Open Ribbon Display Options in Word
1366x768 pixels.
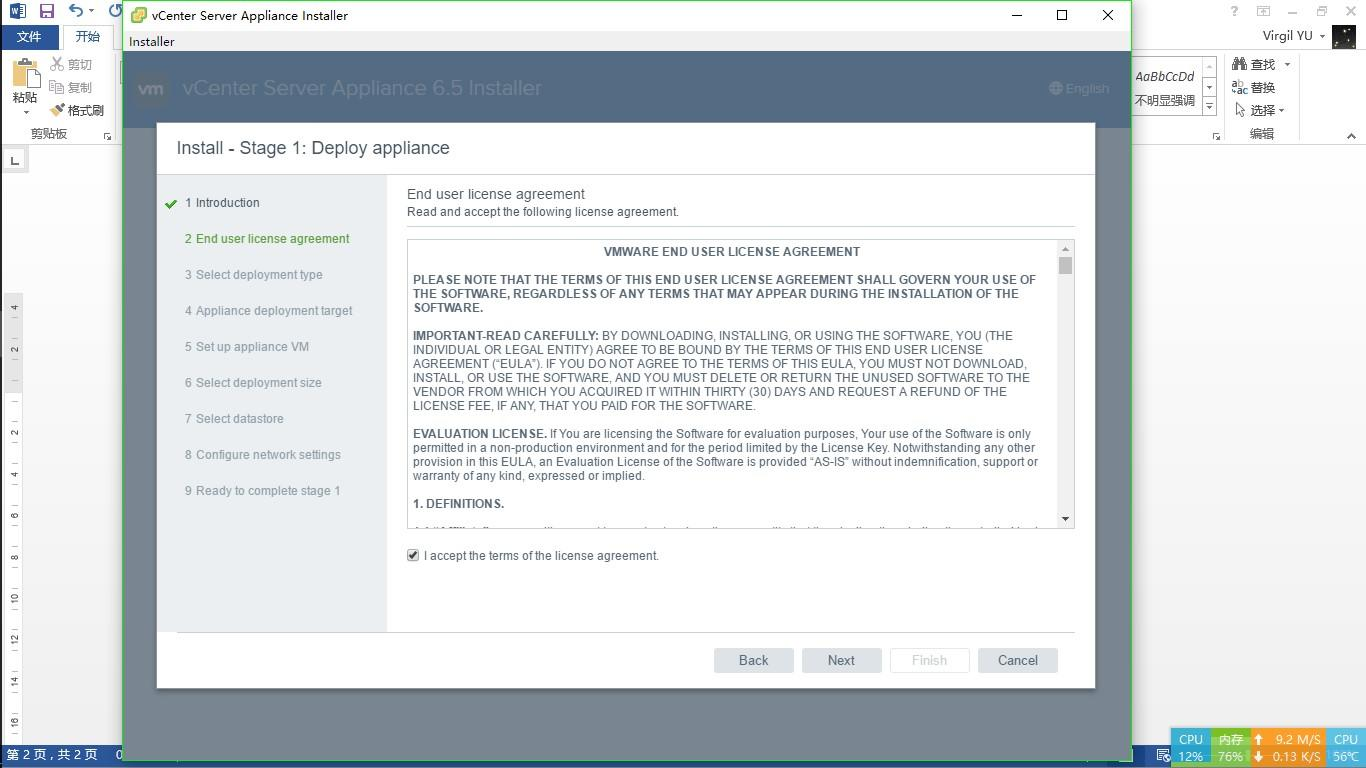tap(1263, 11)
